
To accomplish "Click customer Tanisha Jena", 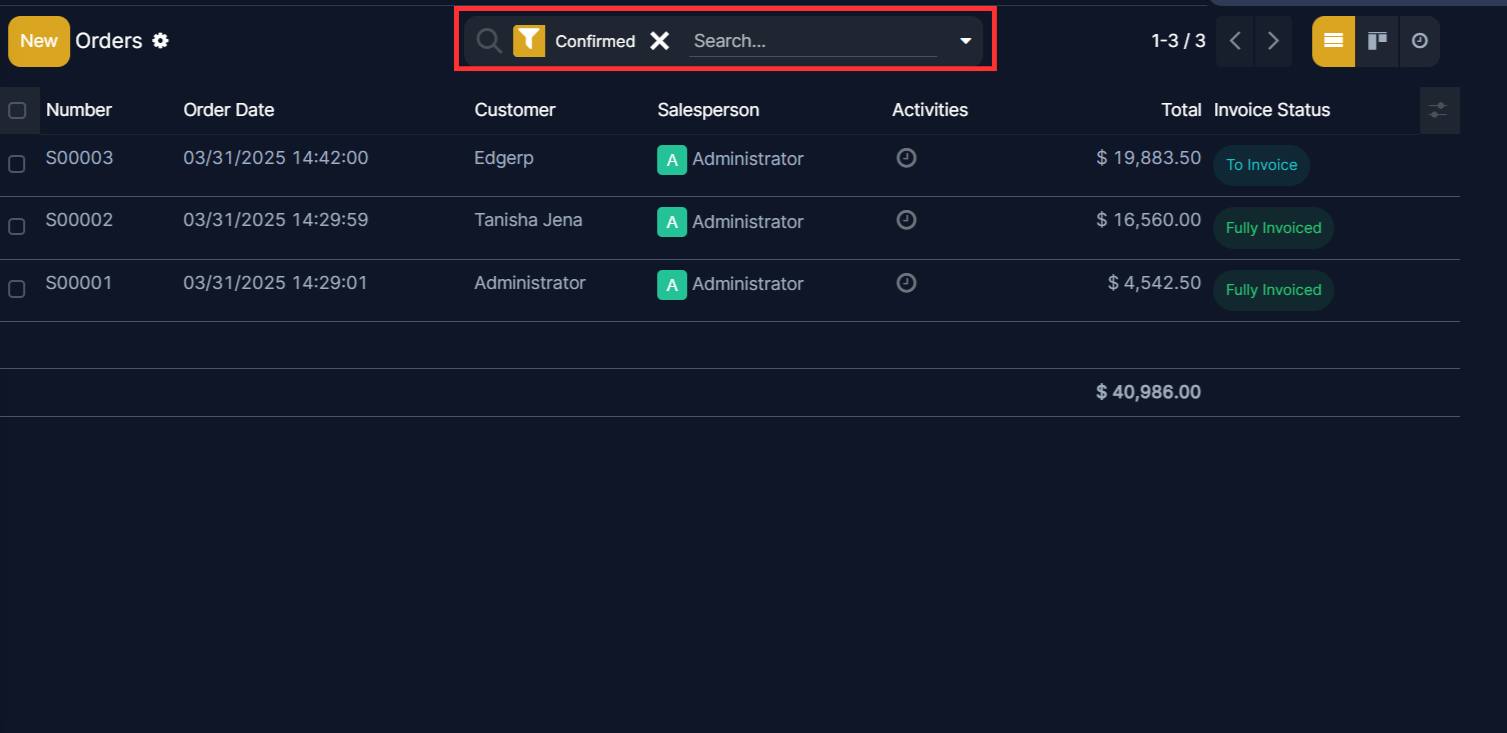I will pos(528,220).
